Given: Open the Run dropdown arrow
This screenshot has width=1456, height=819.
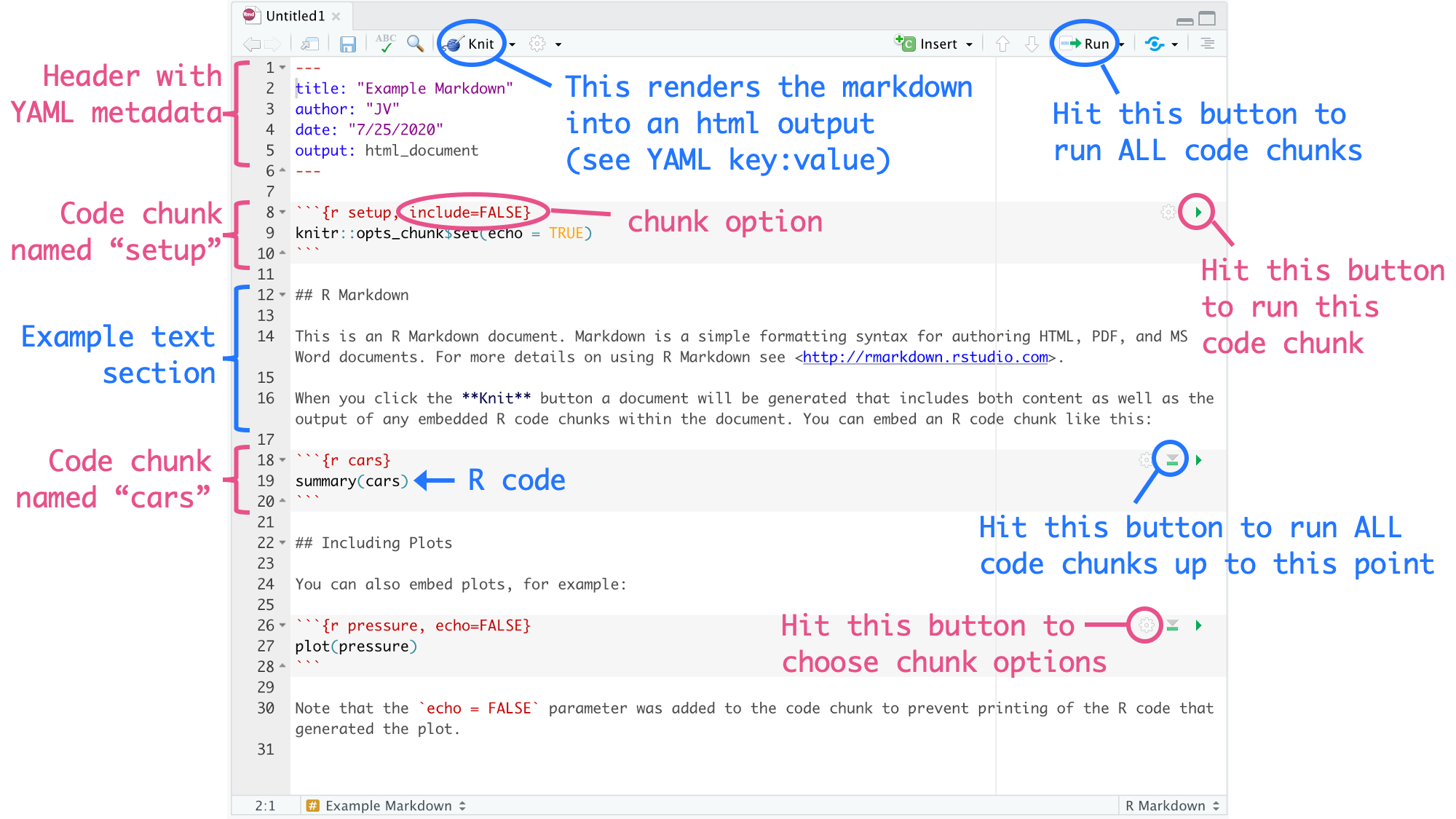Looking at the screenshot, I should point(1121,44).
